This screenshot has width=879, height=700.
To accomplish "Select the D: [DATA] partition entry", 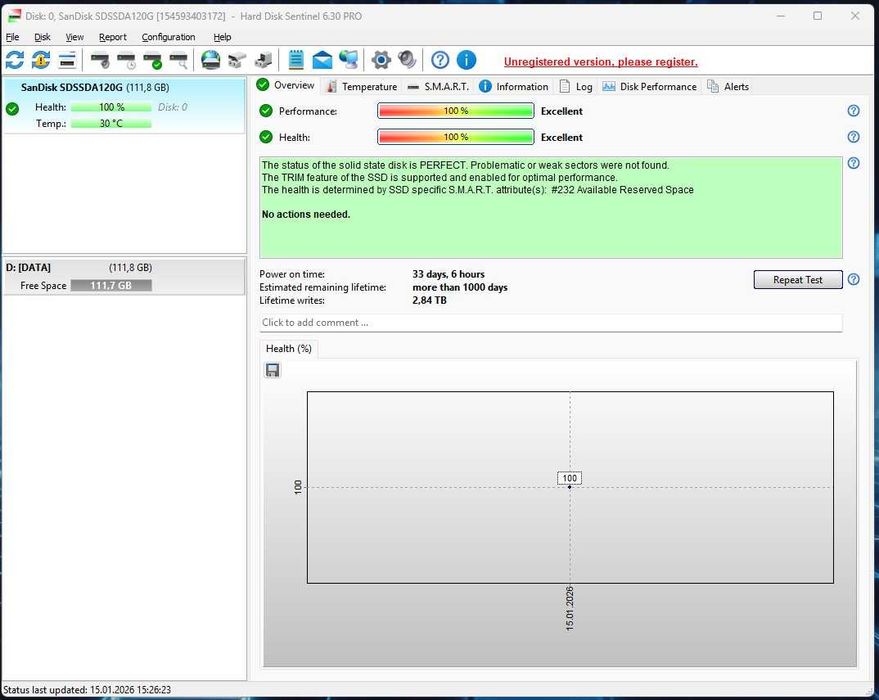I will click(x=123, y=276).
